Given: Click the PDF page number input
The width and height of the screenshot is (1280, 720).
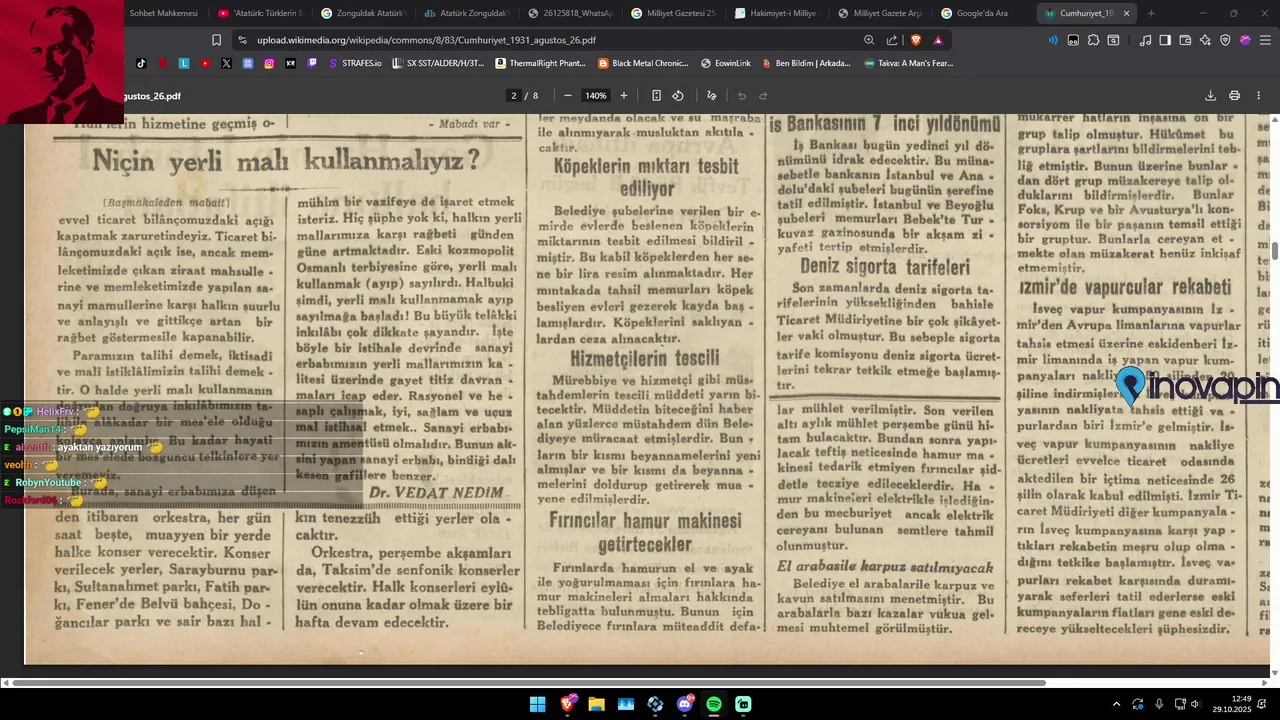Looking at the screenshot, I should [514, 96].
